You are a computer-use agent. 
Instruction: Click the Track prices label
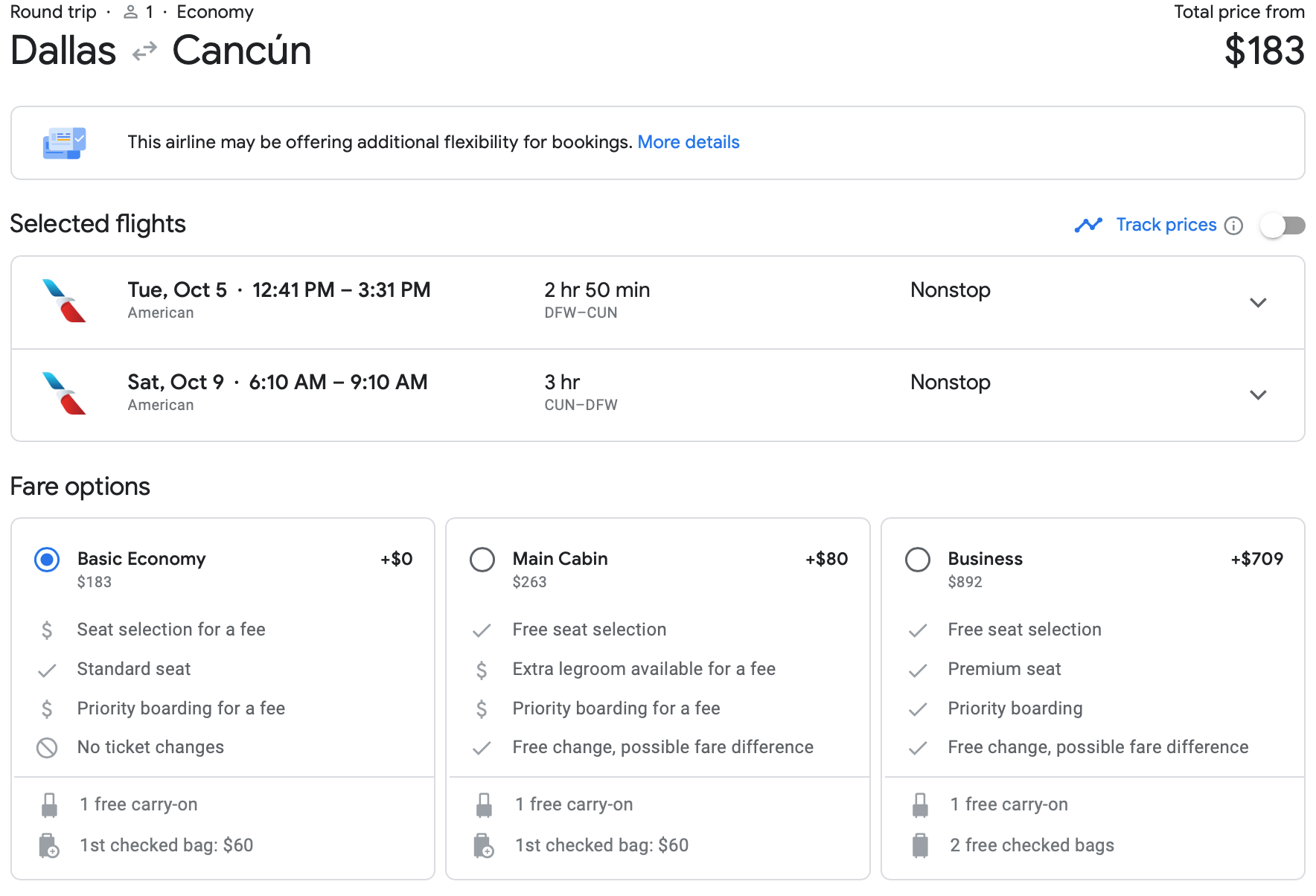(x=1166, y=225)
